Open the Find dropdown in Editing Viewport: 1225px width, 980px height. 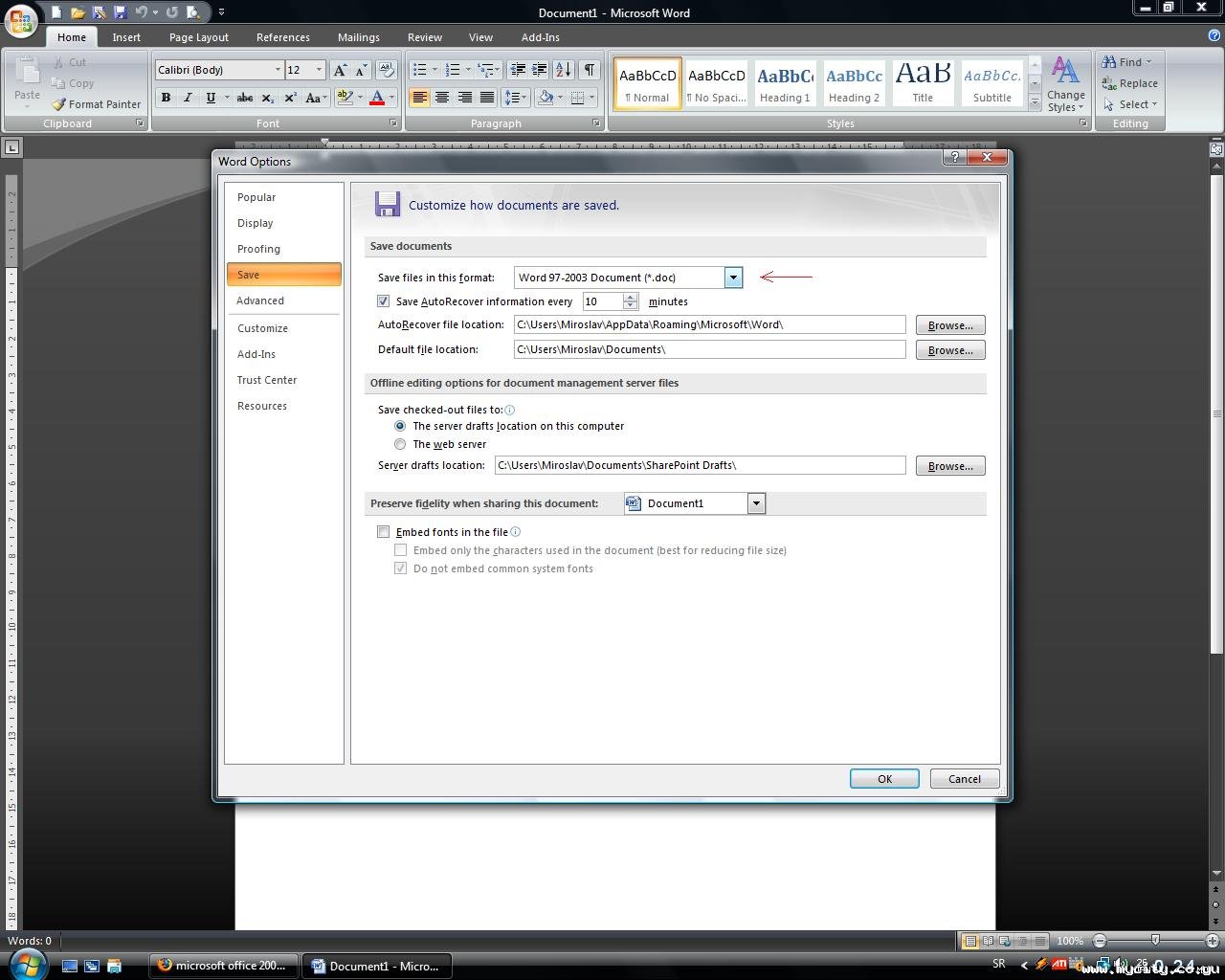[1149, 62]
